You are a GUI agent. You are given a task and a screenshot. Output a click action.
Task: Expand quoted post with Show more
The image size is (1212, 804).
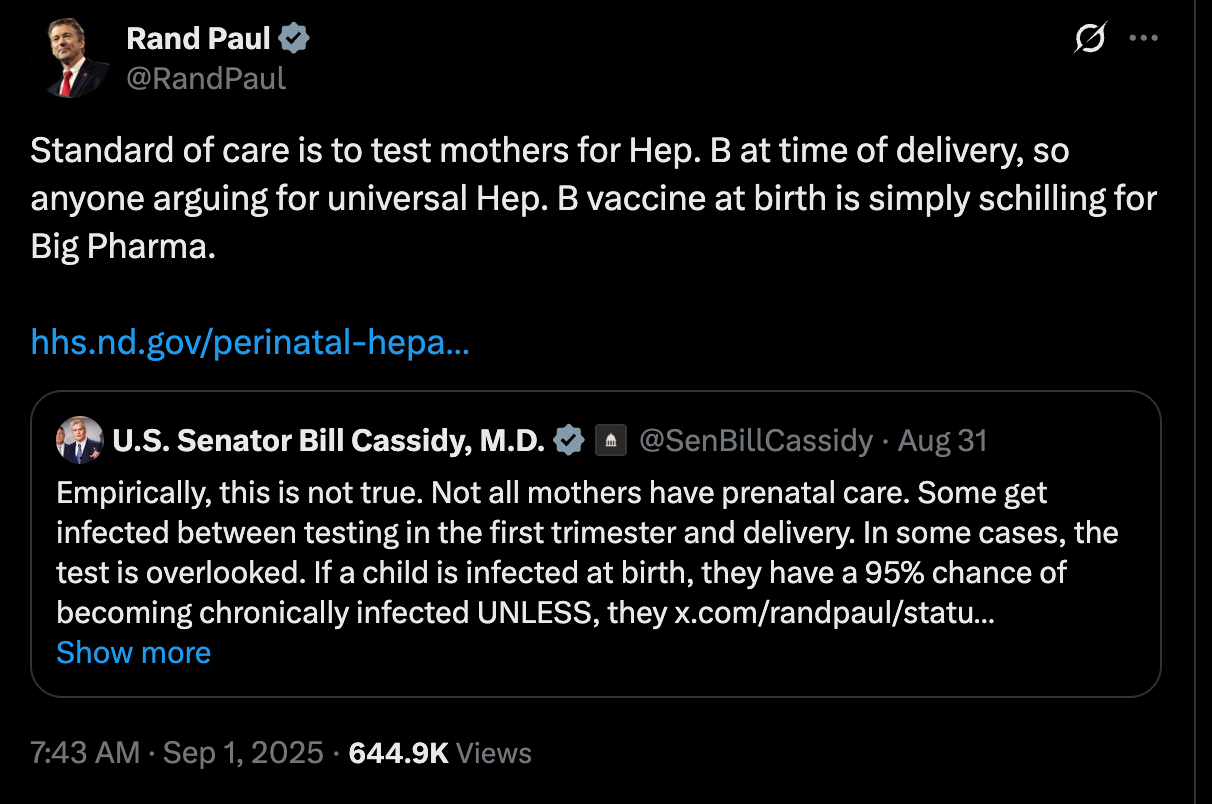tap(133, 653)
